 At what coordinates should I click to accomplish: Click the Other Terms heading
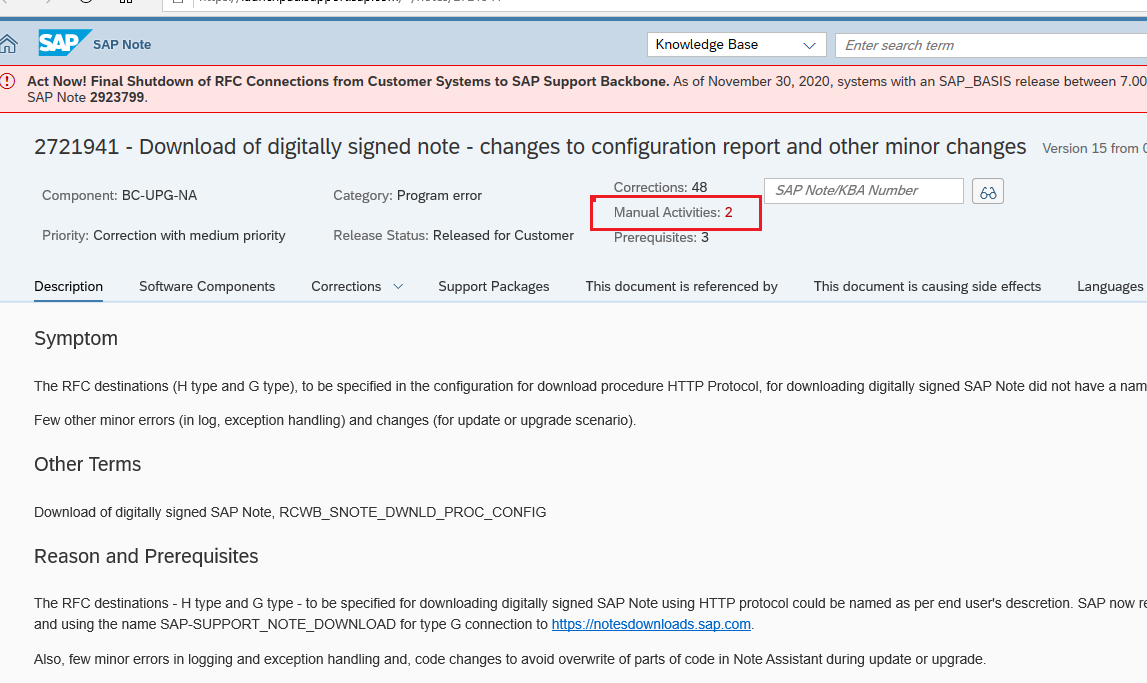pos(87,464)
